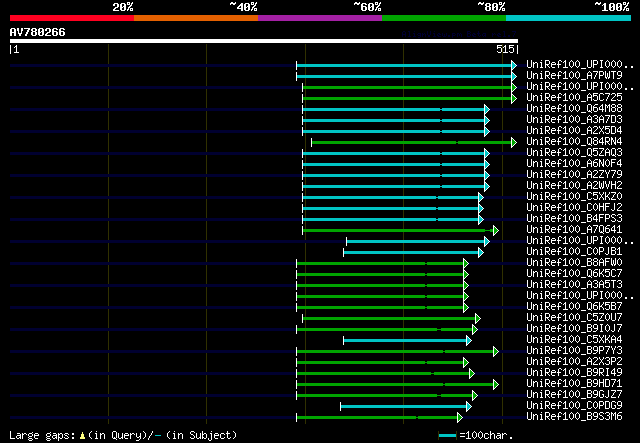Open hit UniRef100_A2X5D4

point(574,131)
